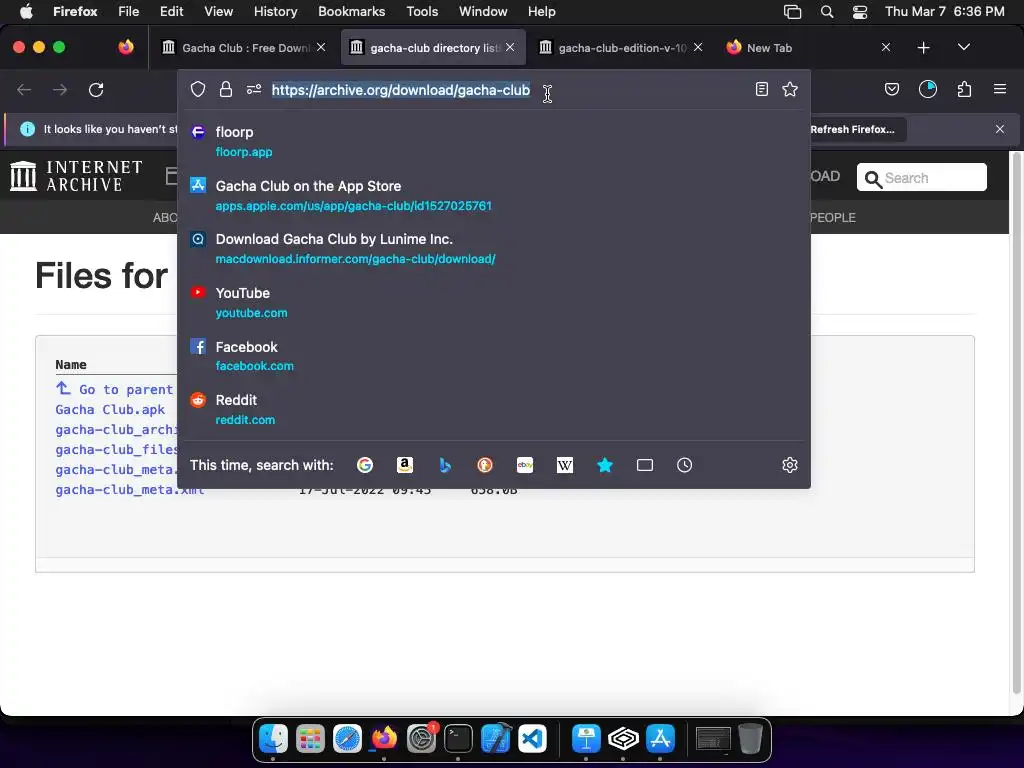Click the tracking protection shield icon
Screen dimensions: 1024x768
point(198,89)
